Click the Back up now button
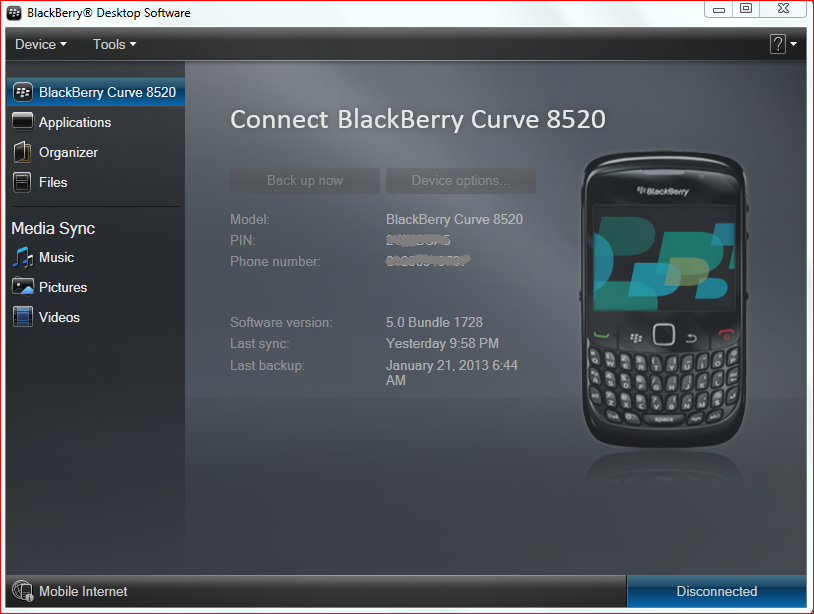814x614 pixels. click(x=304, y=180)
